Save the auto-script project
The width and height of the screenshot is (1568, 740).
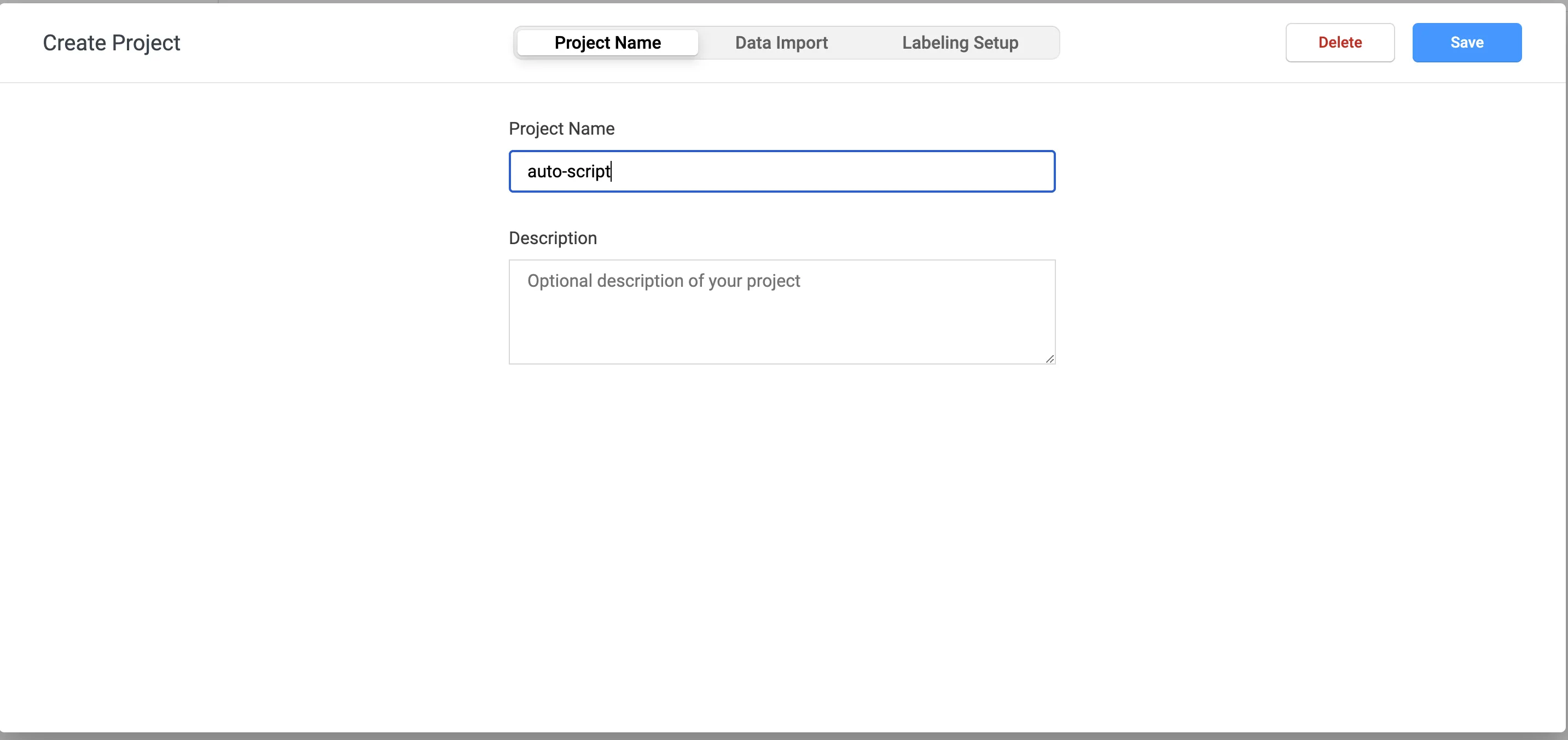pyautogui.click(x=1466, y=43)
